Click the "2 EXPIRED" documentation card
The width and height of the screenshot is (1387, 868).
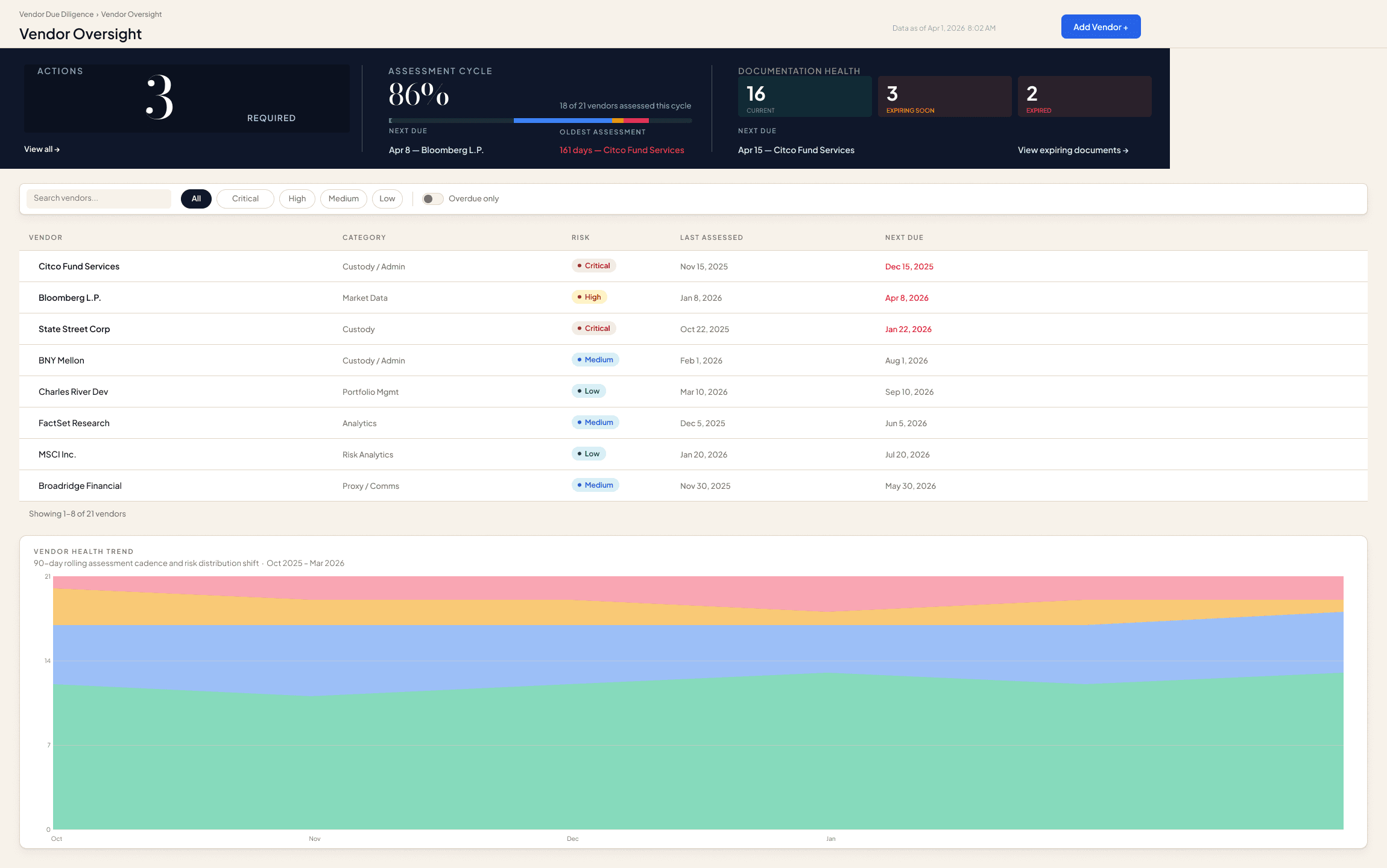pyautogui.click(x=1084, y=96)
